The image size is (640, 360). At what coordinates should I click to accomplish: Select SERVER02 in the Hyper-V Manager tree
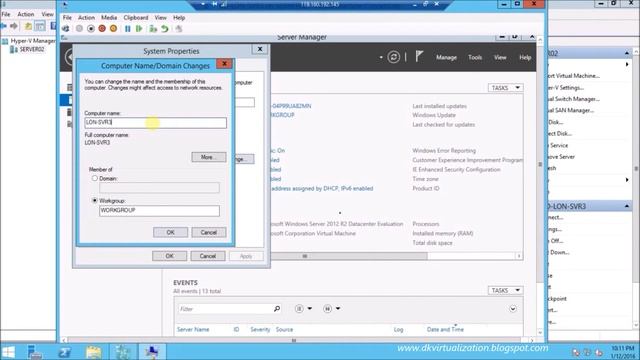(32, 49)
